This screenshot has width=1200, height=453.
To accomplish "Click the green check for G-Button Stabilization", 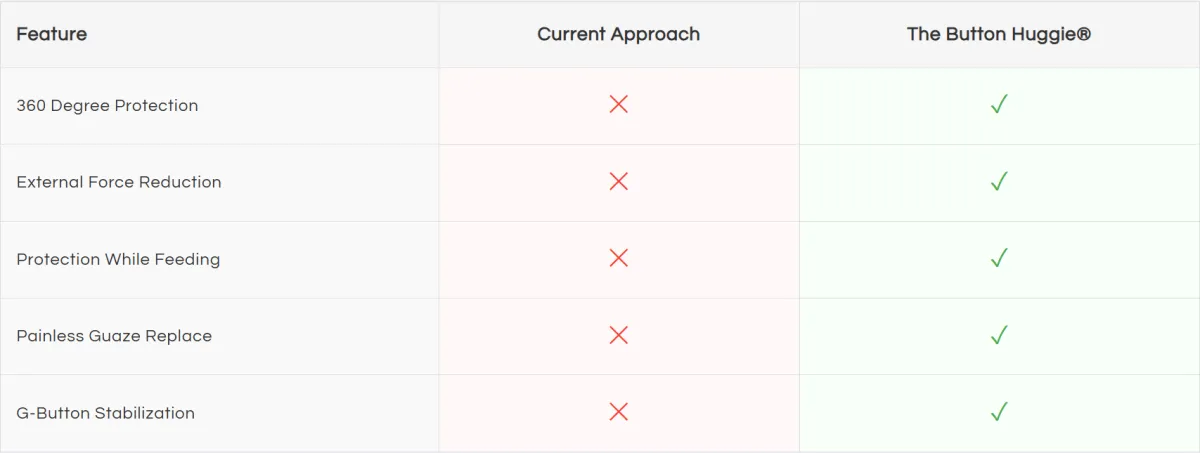I will point(998,412).
